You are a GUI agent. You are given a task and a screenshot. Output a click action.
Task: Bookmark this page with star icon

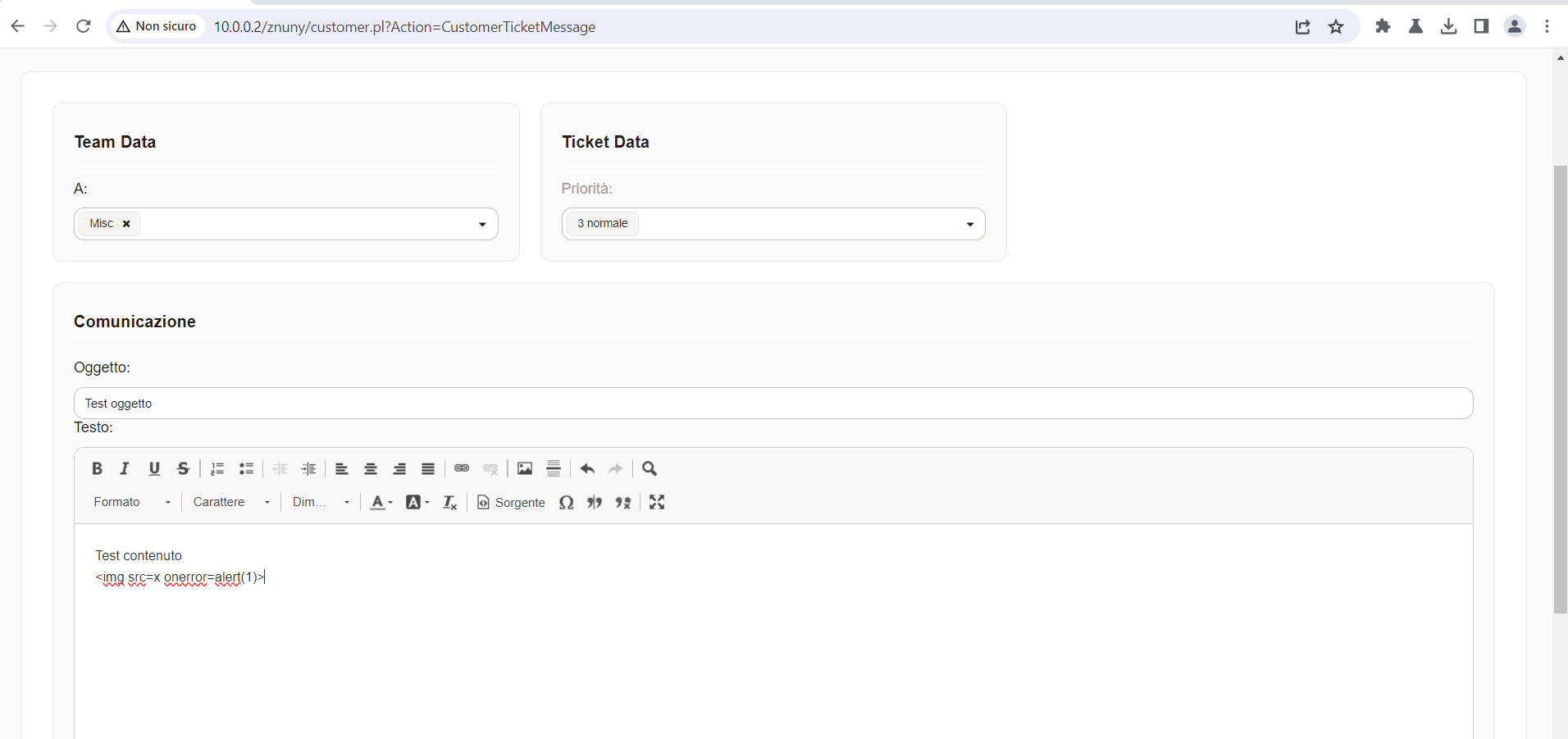[1336, 27]
